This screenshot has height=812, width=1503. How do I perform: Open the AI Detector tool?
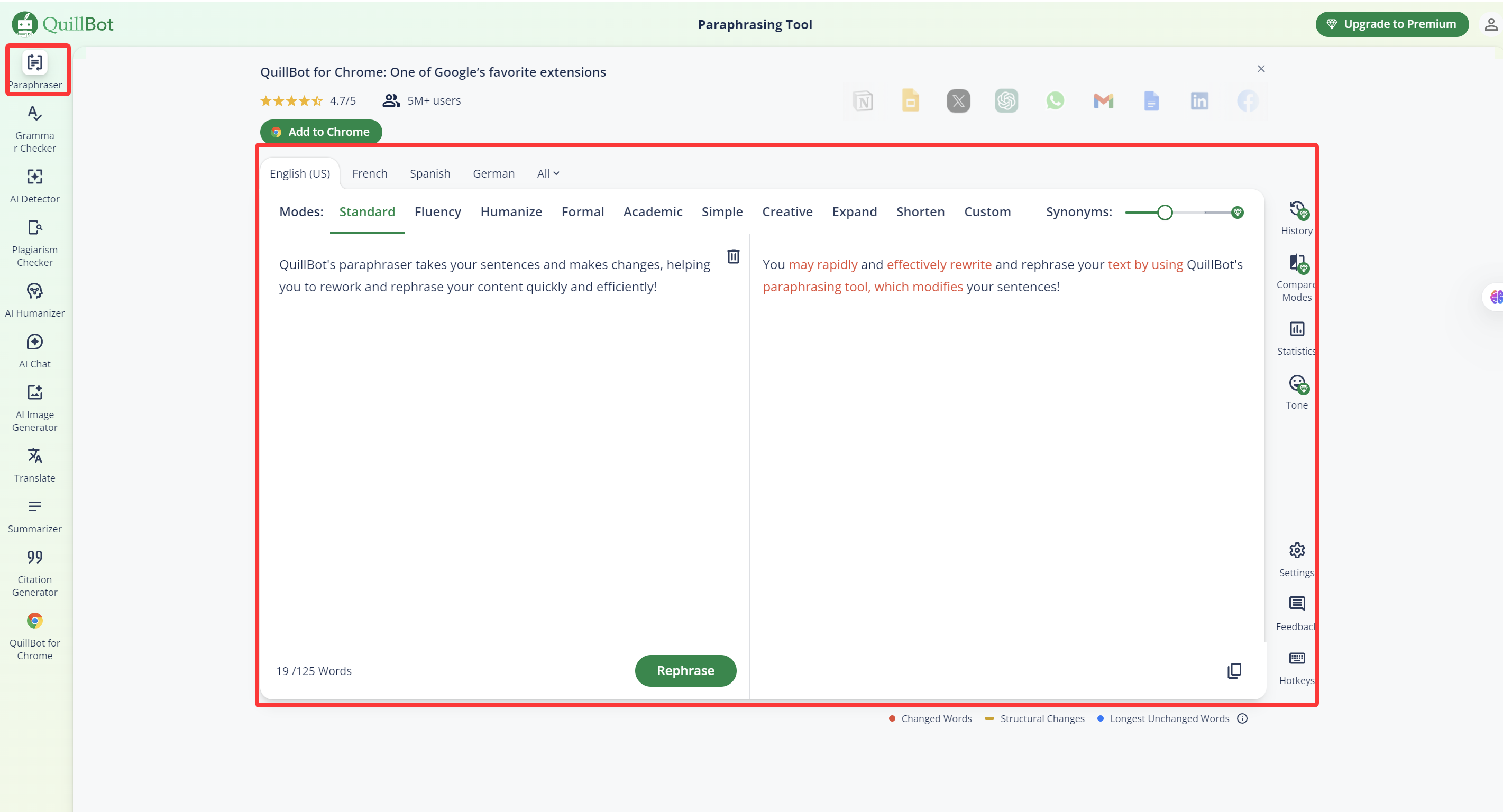tap(34, 186)
